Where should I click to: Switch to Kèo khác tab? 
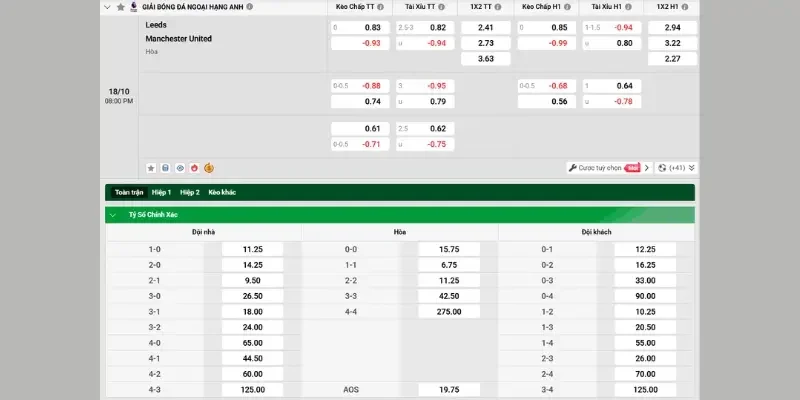[x=222, y=192]
